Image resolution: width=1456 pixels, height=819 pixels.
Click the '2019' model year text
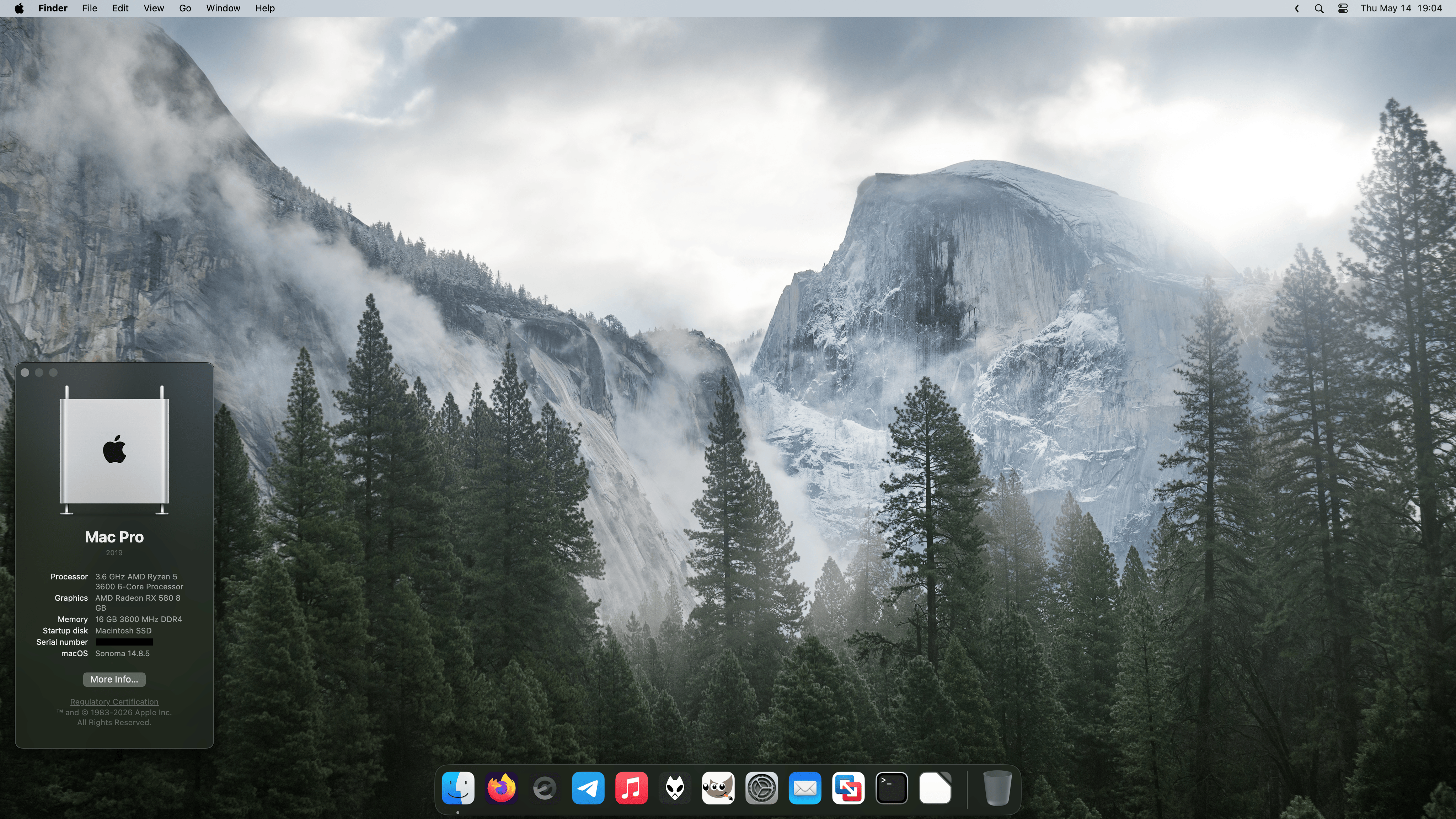click(x=114, y=553)
